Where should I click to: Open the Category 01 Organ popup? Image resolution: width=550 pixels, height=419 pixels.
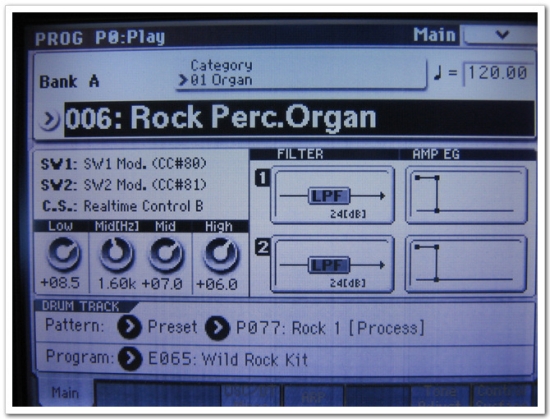(301, 74)
